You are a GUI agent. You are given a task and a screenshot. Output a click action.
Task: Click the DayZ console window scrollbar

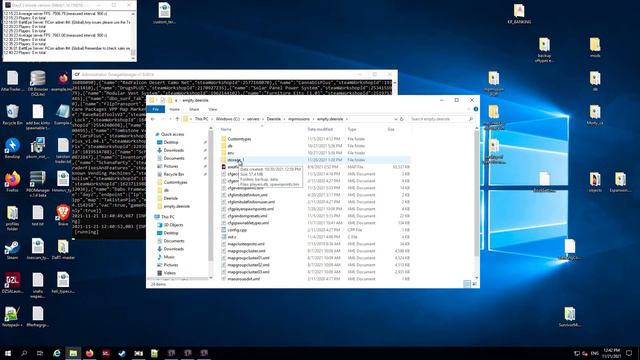[x=133, y=37]
